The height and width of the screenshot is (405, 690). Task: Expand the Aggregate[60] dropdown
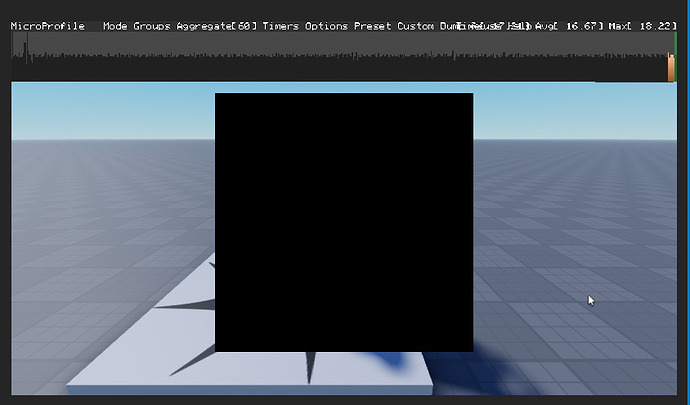pyautogui.click(x=216, y=26)
